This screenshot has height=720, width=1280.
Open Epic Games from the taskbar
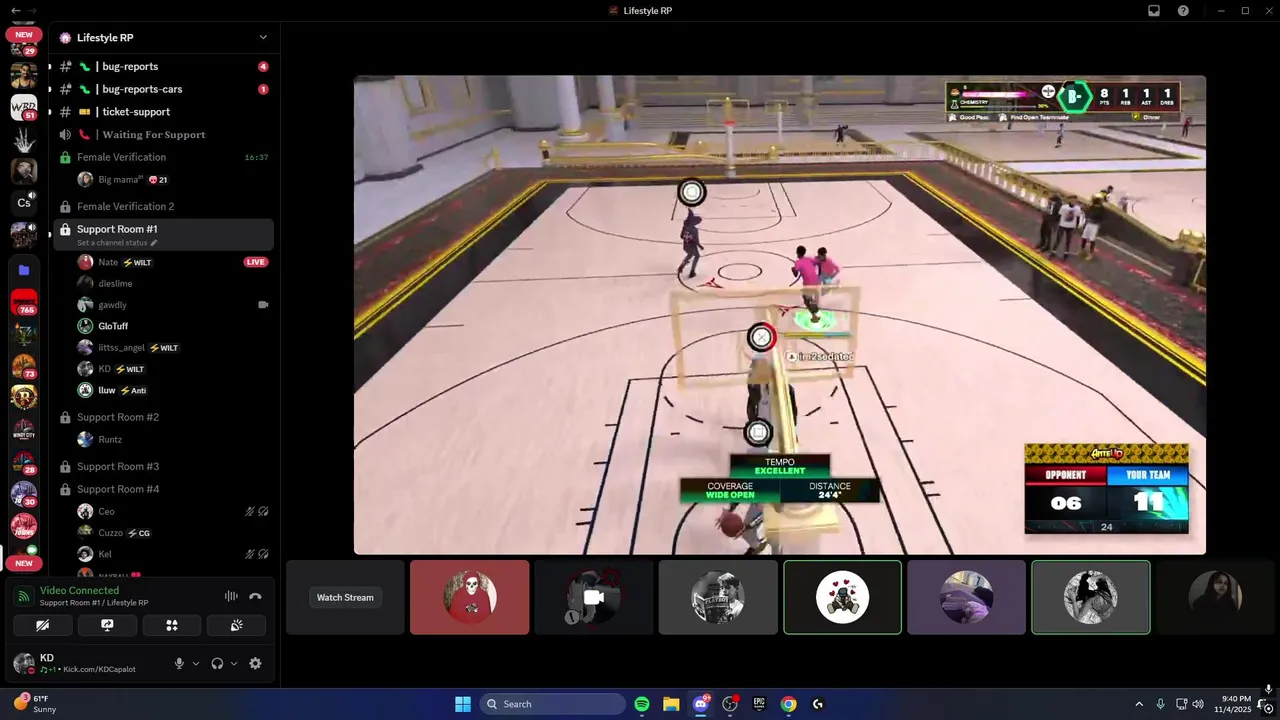pos(759,704)
